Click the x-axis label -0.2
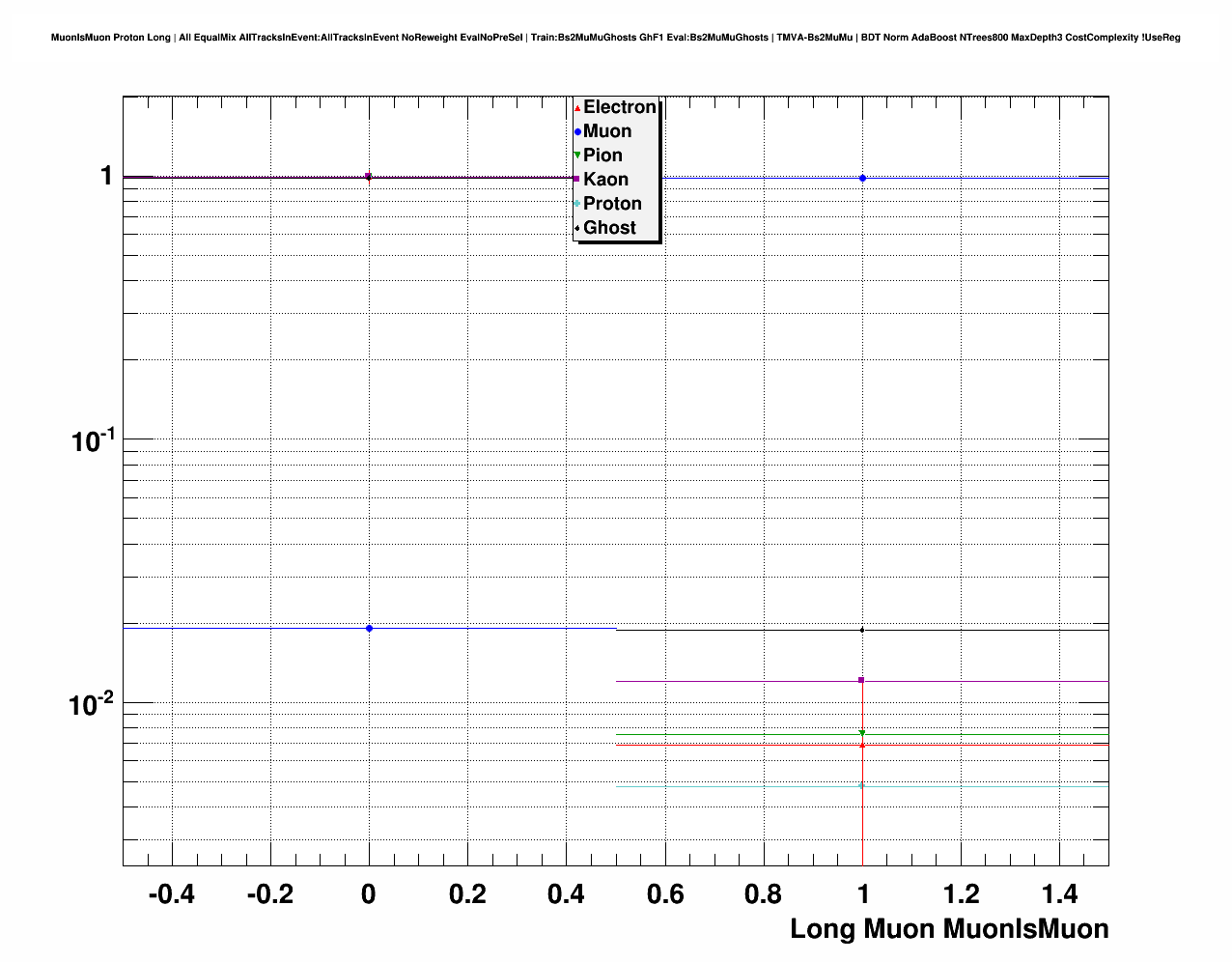The width and height of the screenshot is (1232, 962). (x=269, y=894)
